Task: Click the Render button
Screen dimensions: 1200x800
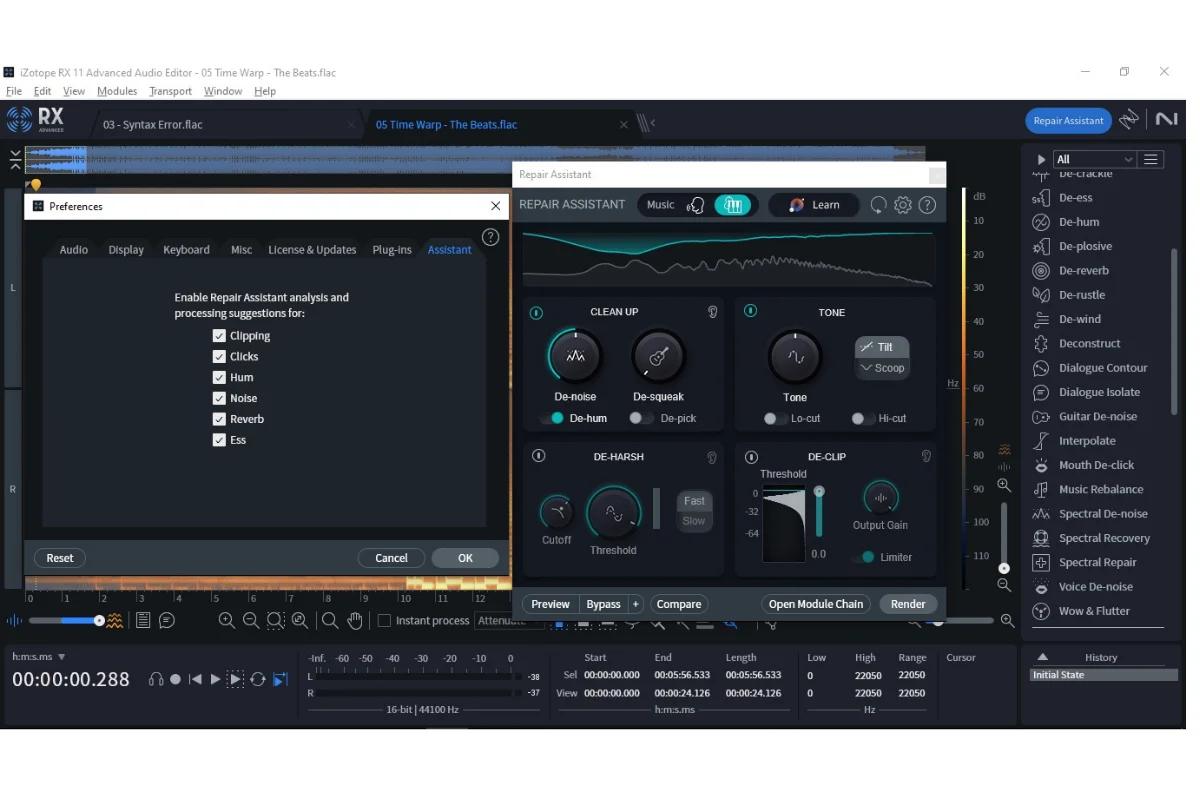Action: (908, 604)
